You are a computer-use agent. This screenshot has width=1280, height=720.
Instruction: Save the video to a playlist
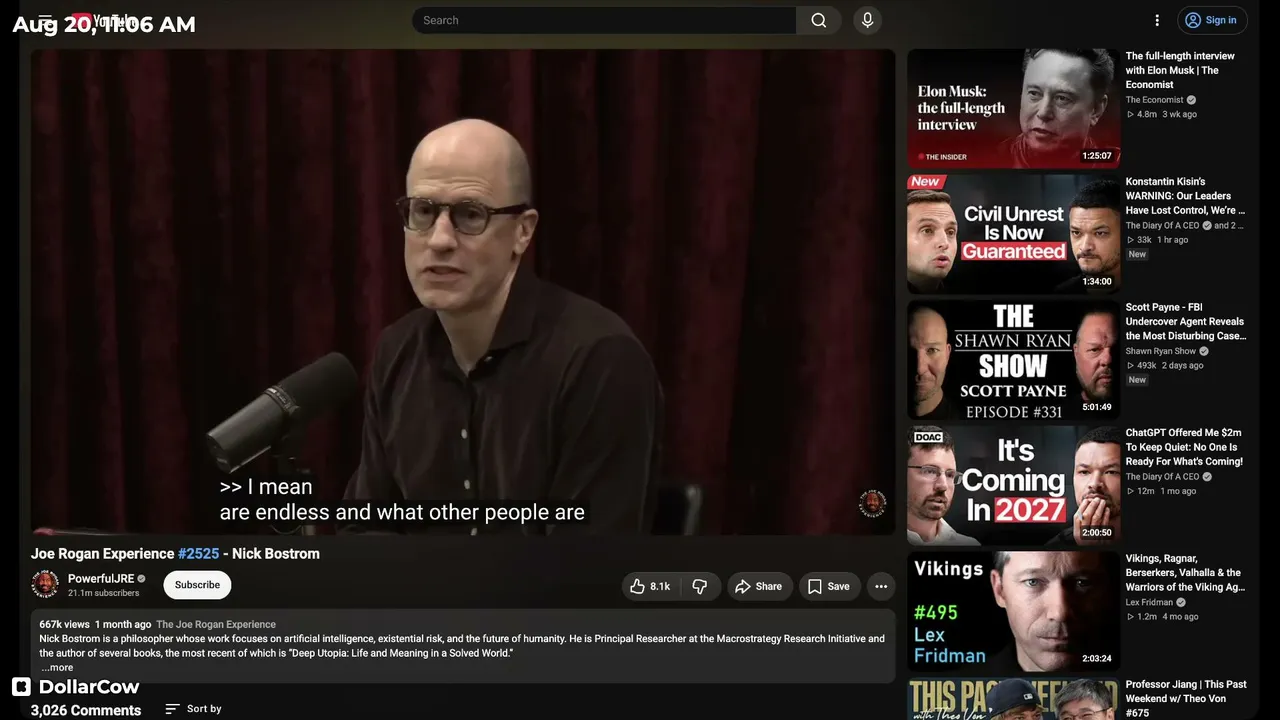[829, 586]
